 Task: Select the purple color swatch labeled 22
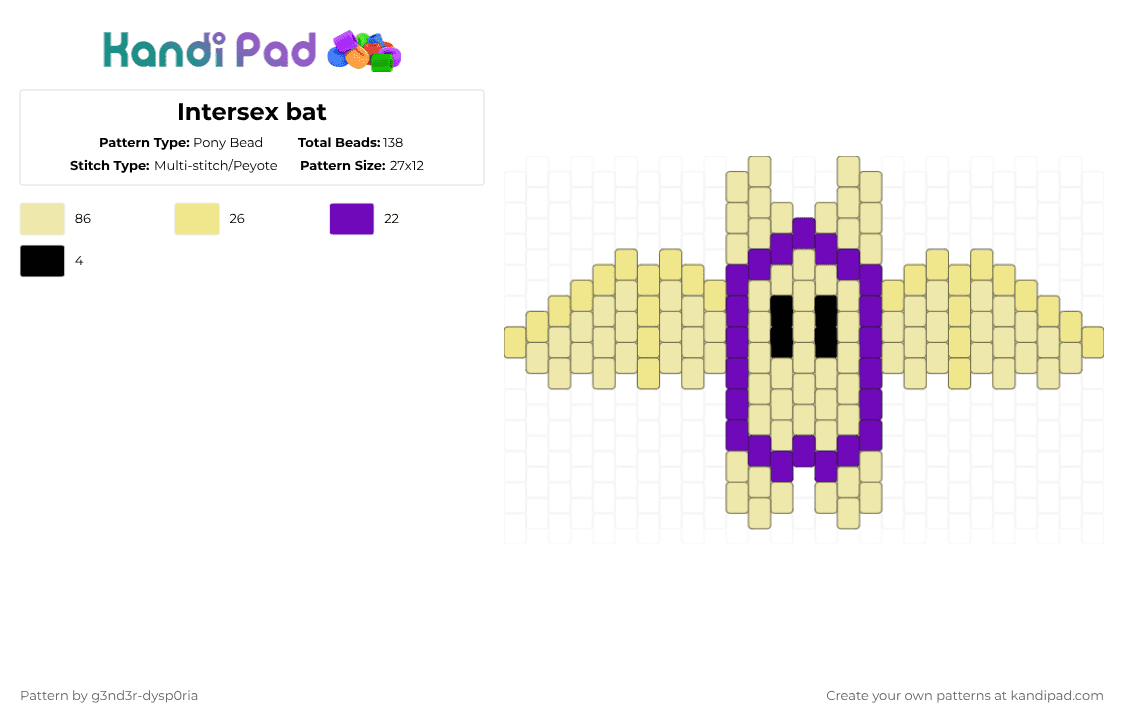[x=352, y=219]
